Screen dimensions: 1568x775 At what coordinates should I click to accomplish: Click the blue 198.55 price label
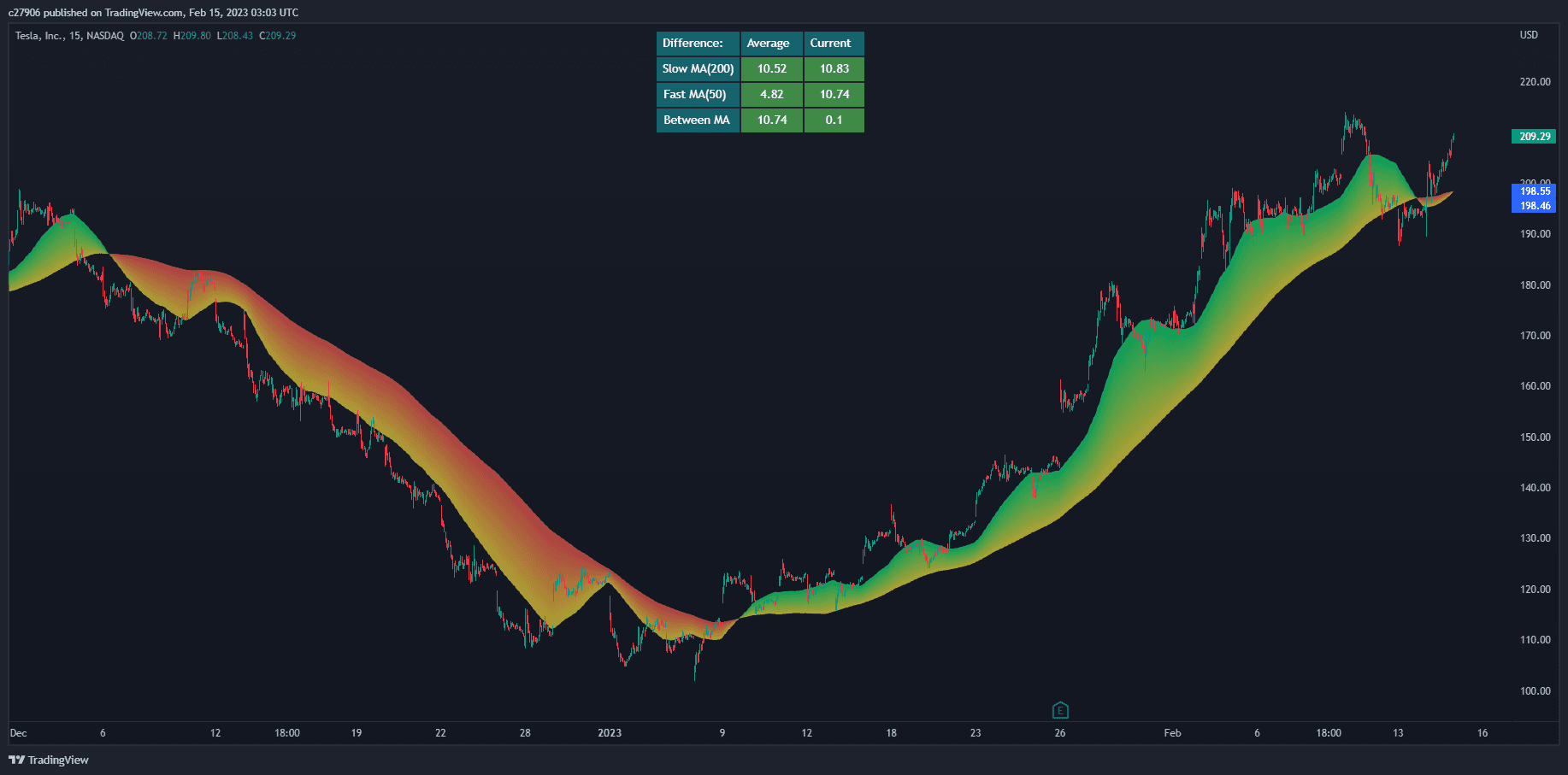[1535, 191]
